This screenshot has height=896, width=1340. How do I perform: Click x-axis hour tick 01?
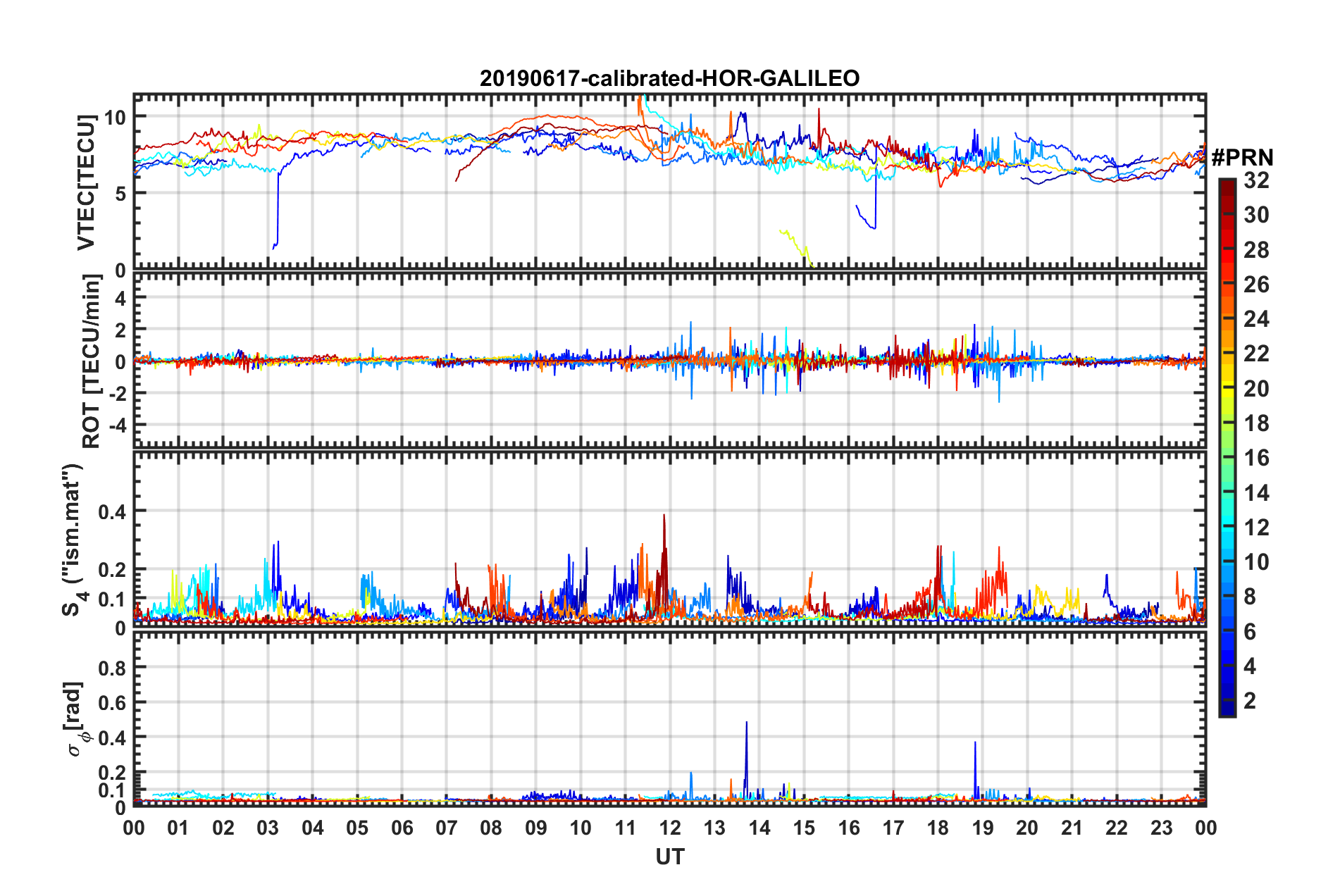178,828
